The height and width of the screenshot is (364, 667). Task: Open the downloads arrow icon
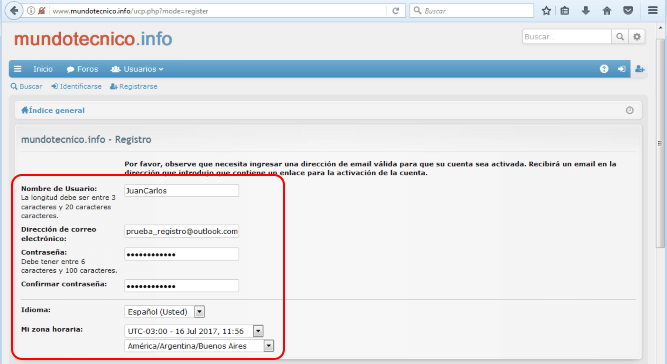click(x=586, y=11)
